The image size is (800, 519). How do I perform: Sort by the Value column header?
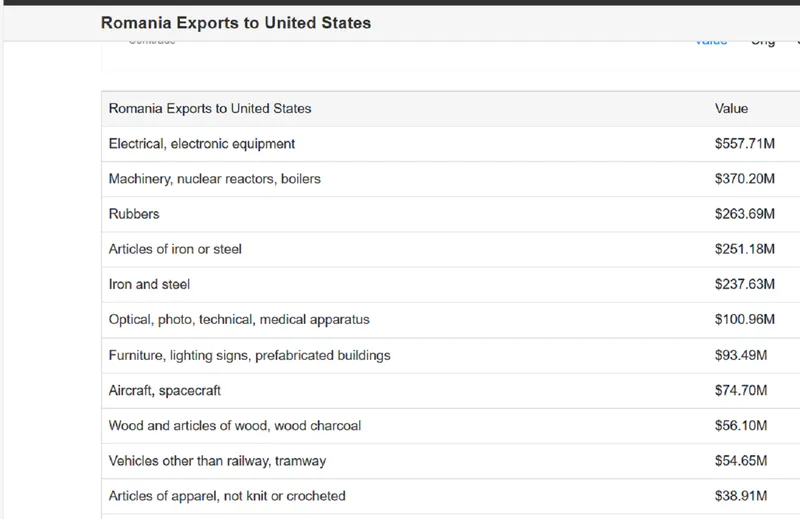(x=731, y=108)
